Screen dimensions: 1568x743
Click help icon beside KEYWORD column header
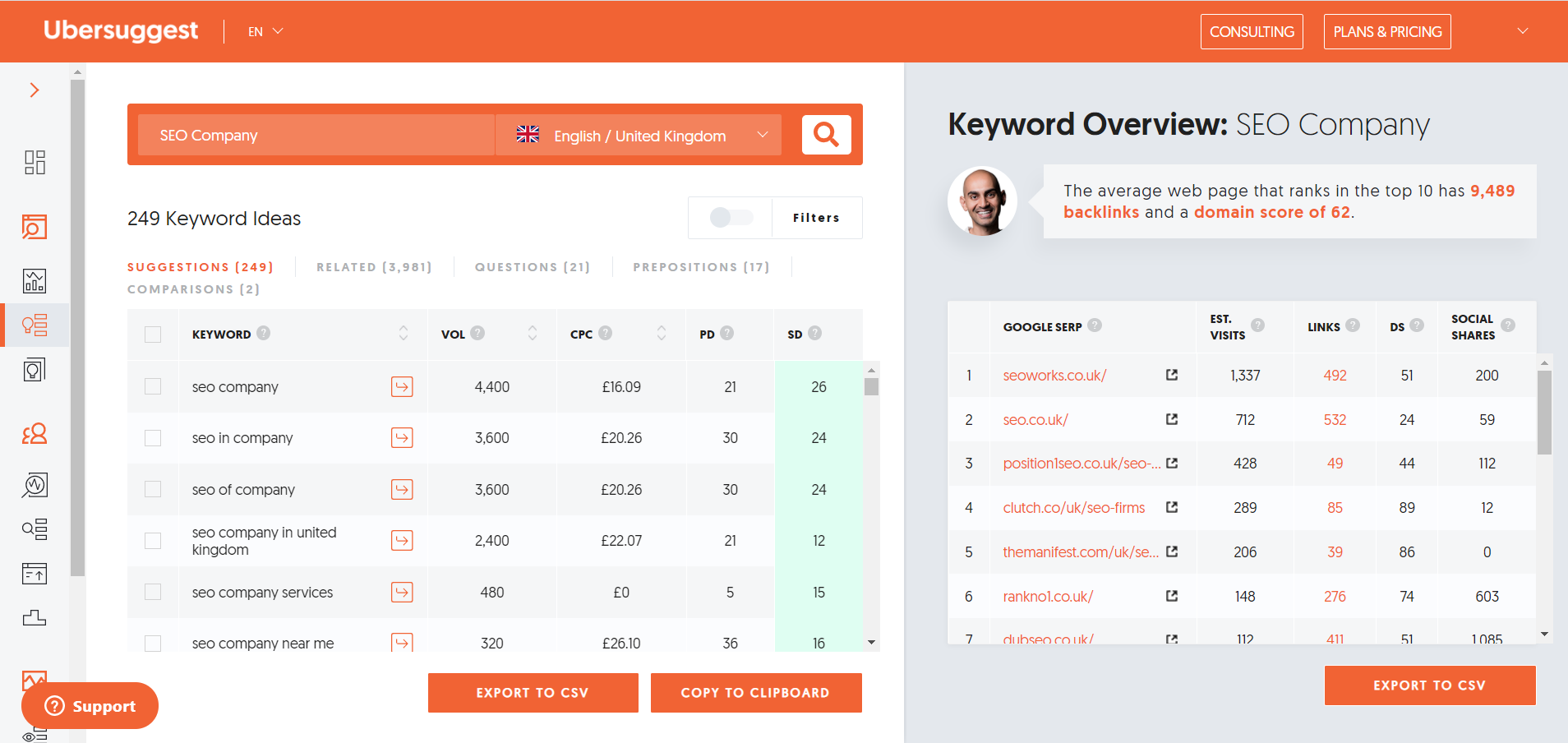point(263,333)
